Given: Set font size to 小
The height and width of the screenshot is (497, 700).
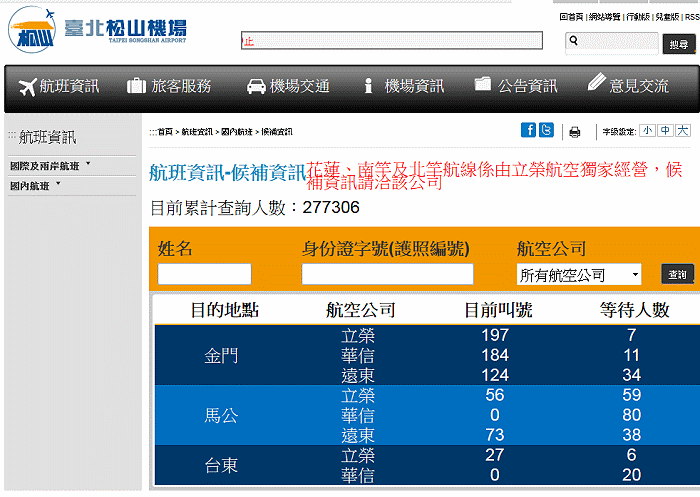Looking at the screenshot, I should coord(647,131).
